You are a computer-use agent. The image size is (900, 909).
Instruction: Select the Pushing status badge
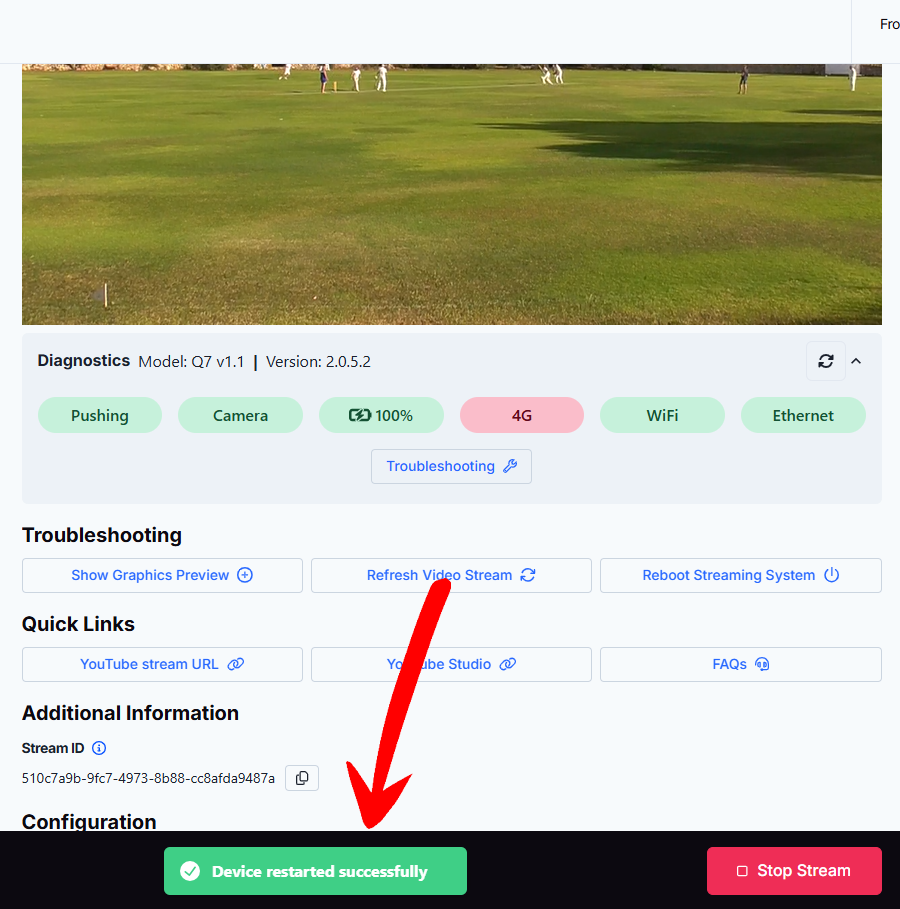pos(100,415)
